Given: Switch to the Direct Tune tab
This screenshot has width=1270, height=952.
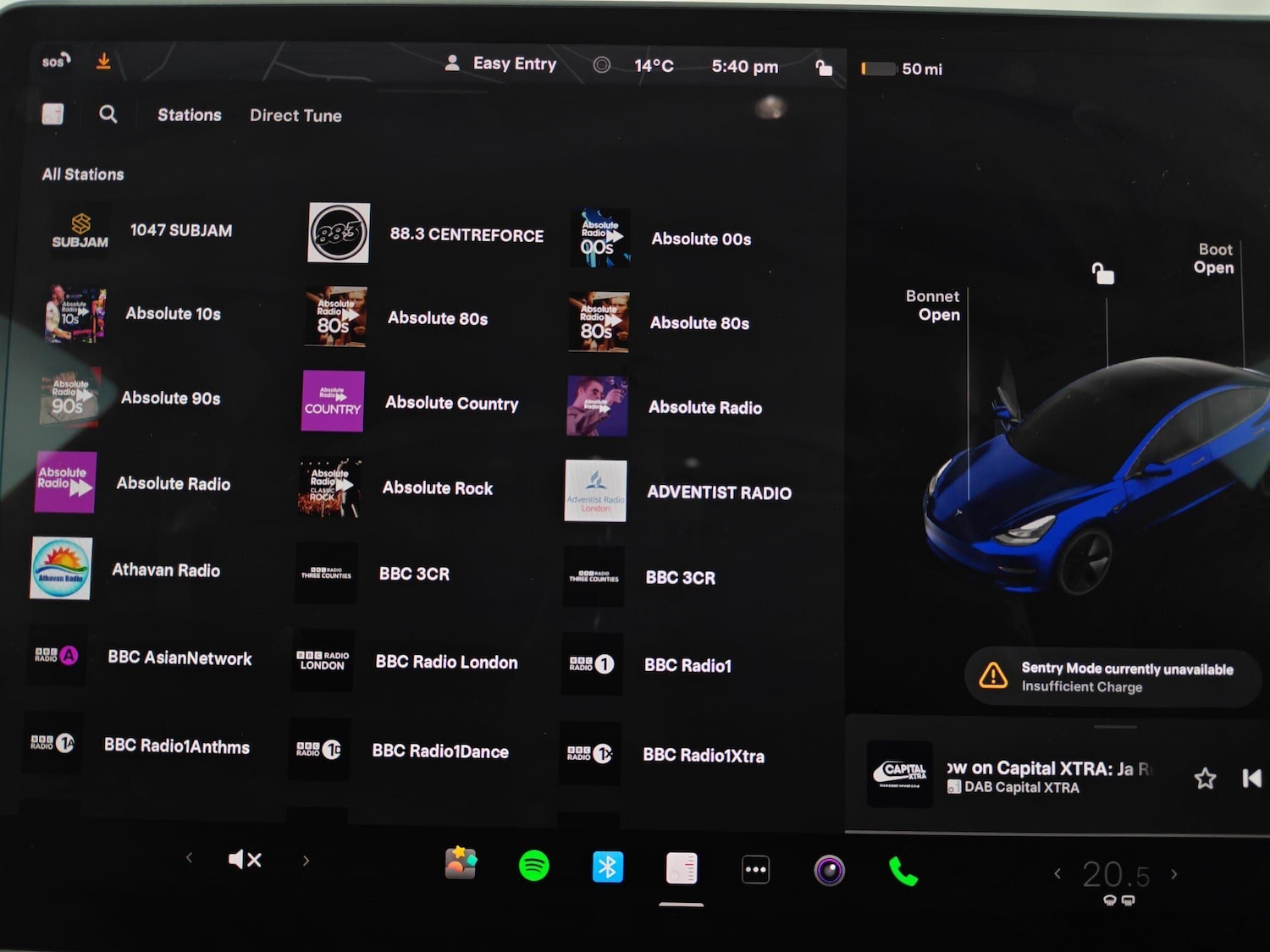Looking at the screenshot, I should click(295, 116).
